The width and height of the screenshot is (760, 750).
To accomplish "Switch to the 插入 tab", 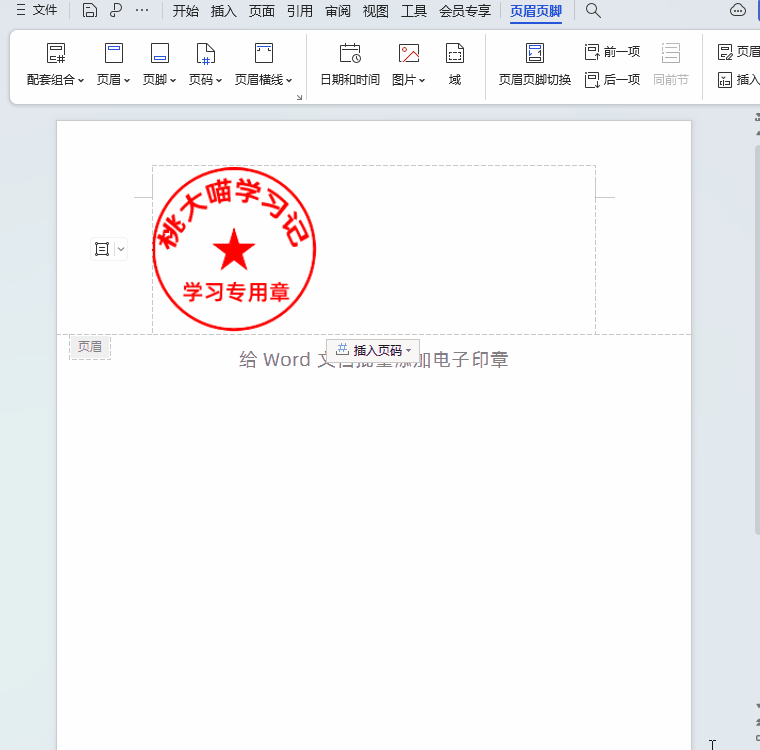I will (x=223, y=11).
